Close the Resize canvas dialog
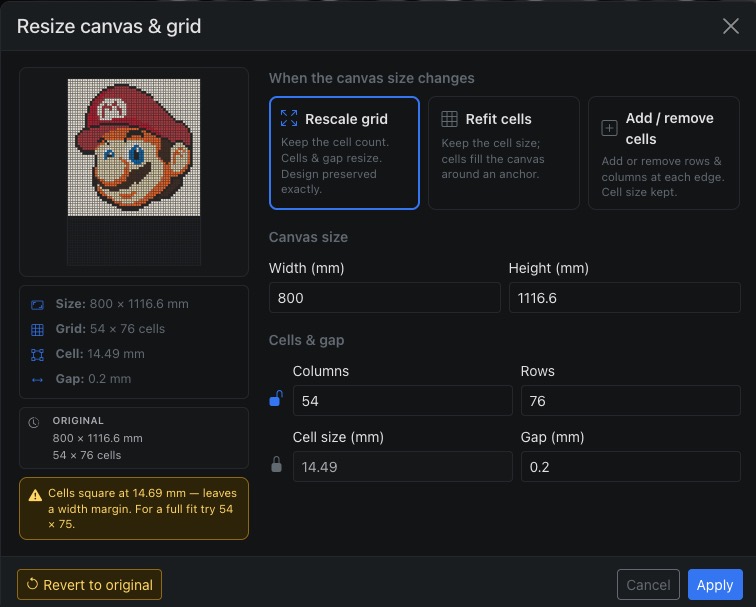The width and height of the screenshot is (756, 607). [x=731, y=26]
